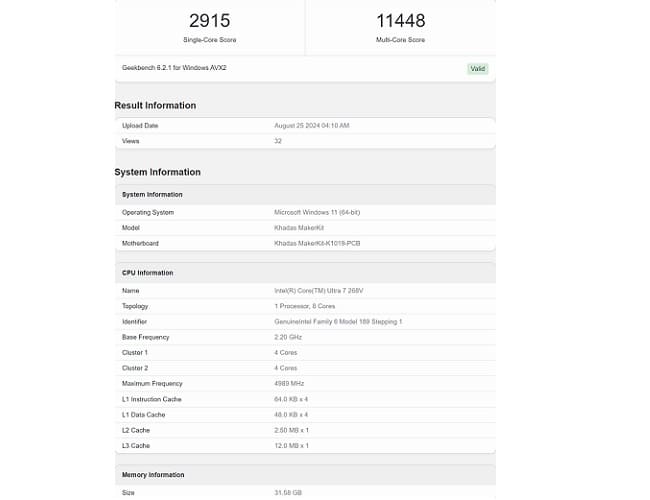
Task: Click the 'Single-Core Score' label
Action: (210, 40)
